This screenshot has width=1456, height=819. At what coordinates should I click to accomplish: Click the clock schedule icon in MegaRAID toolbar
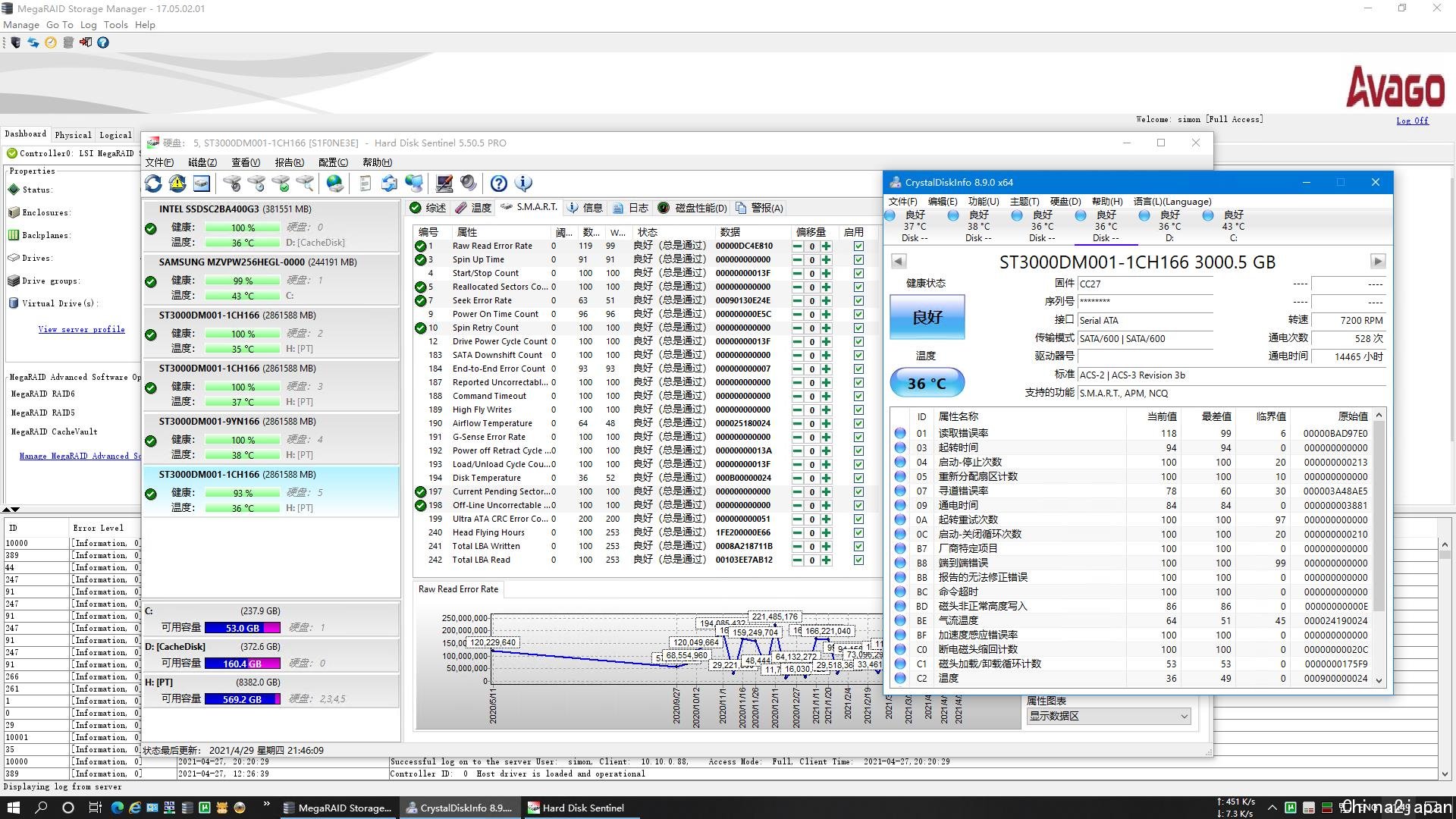50,42
